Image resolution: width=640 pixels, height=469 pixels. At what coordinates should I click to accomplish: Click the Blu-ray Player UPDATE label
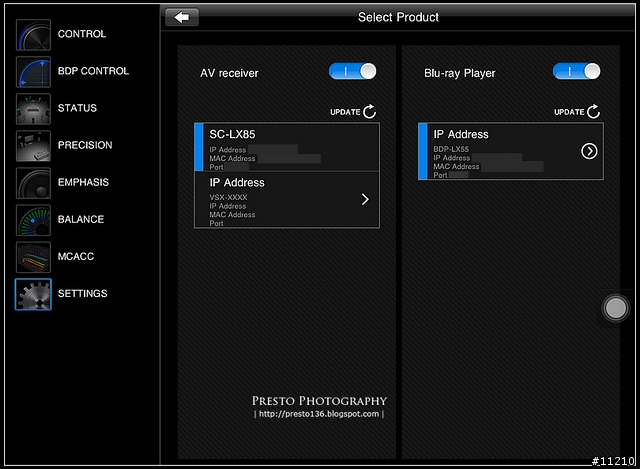(569, 112)
